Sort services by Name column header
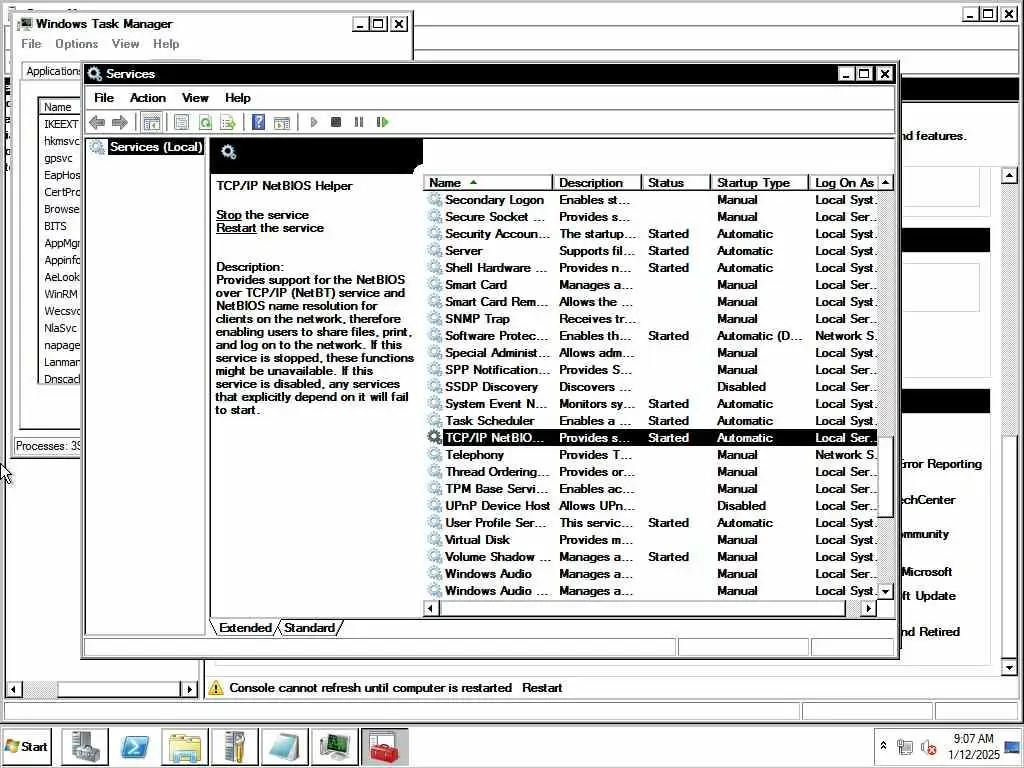 click(x=488, y=183)
